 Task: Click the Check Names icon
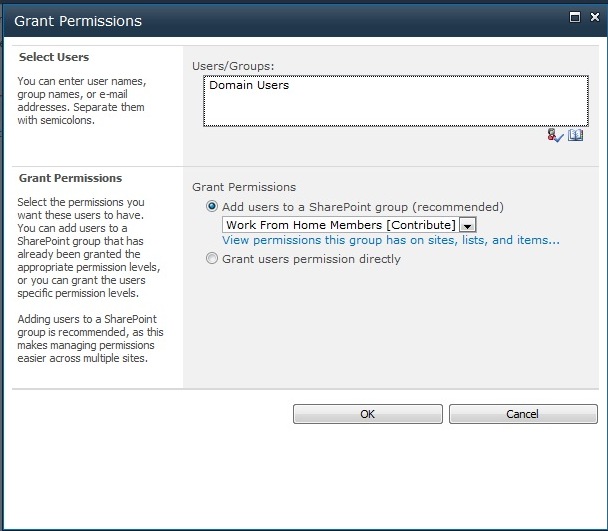click(555, 136)
